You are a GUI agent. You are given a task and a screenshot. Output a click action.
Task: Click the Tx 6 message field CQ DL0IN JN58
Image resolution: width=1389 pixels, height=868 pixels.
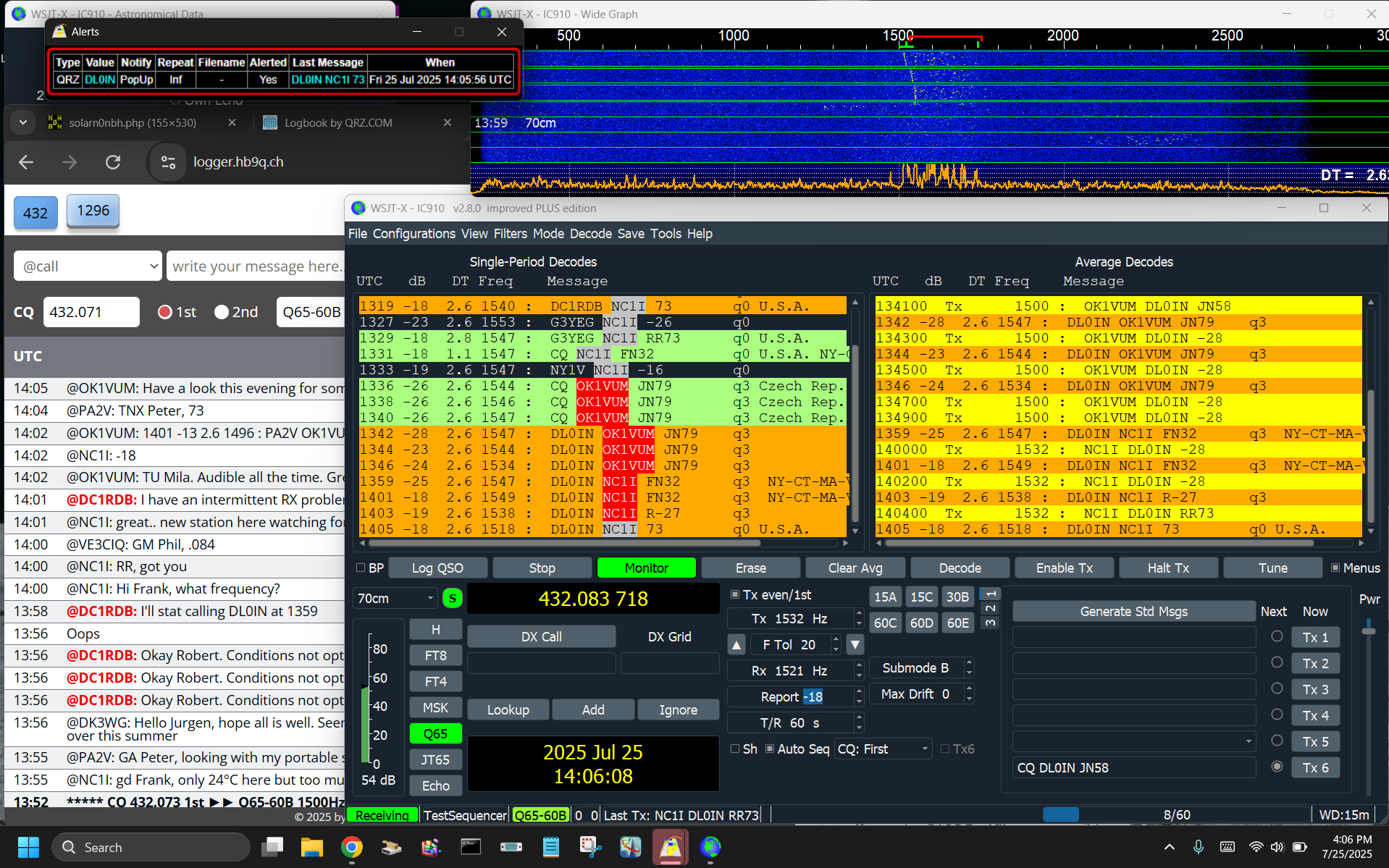1134,767
